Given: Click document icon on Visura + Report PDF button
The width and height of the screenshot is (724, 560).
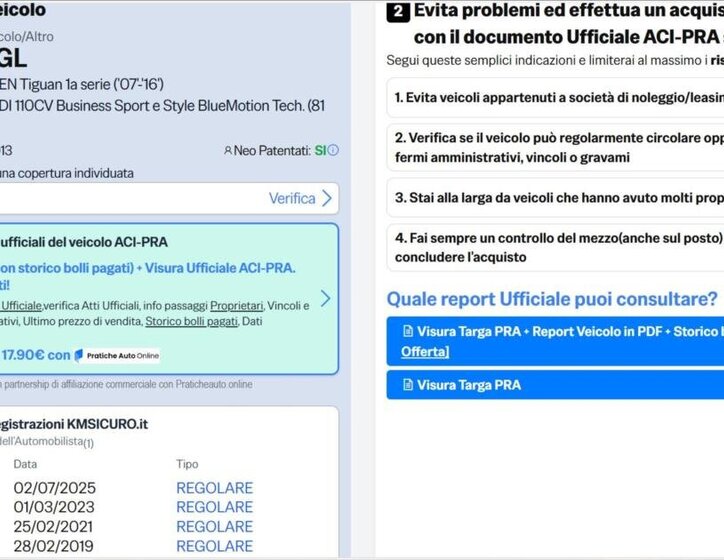Looking at the screenshot, I should point(407,332).
